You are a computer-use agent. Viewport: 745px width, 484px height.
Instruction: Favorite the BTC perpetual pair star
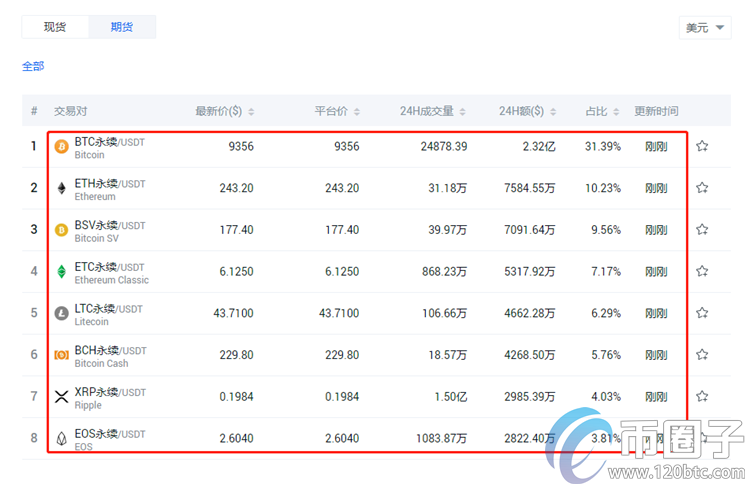point(702,146)
